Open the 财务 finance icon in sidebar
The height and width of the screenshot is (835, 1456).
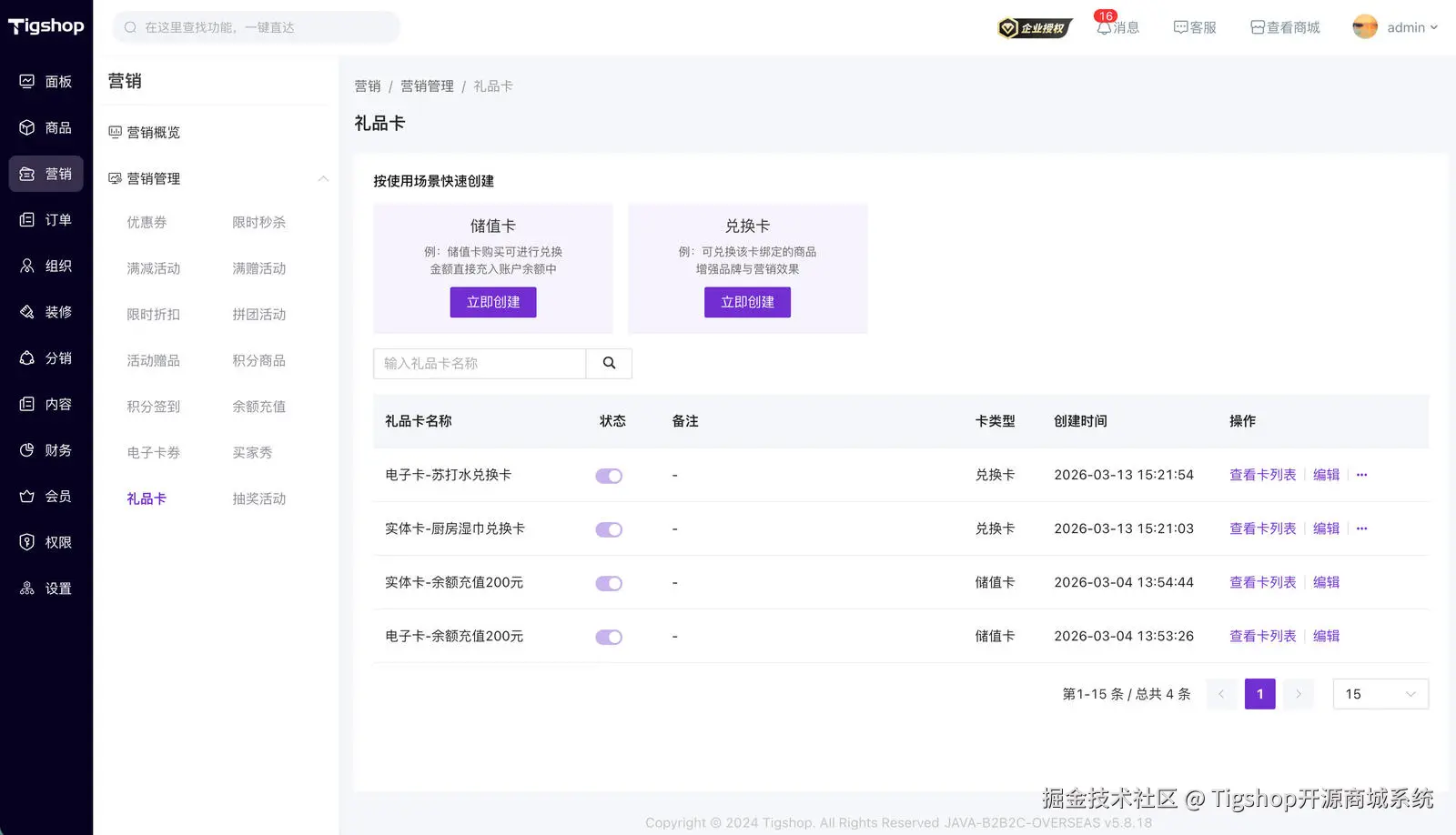(27, 450)
